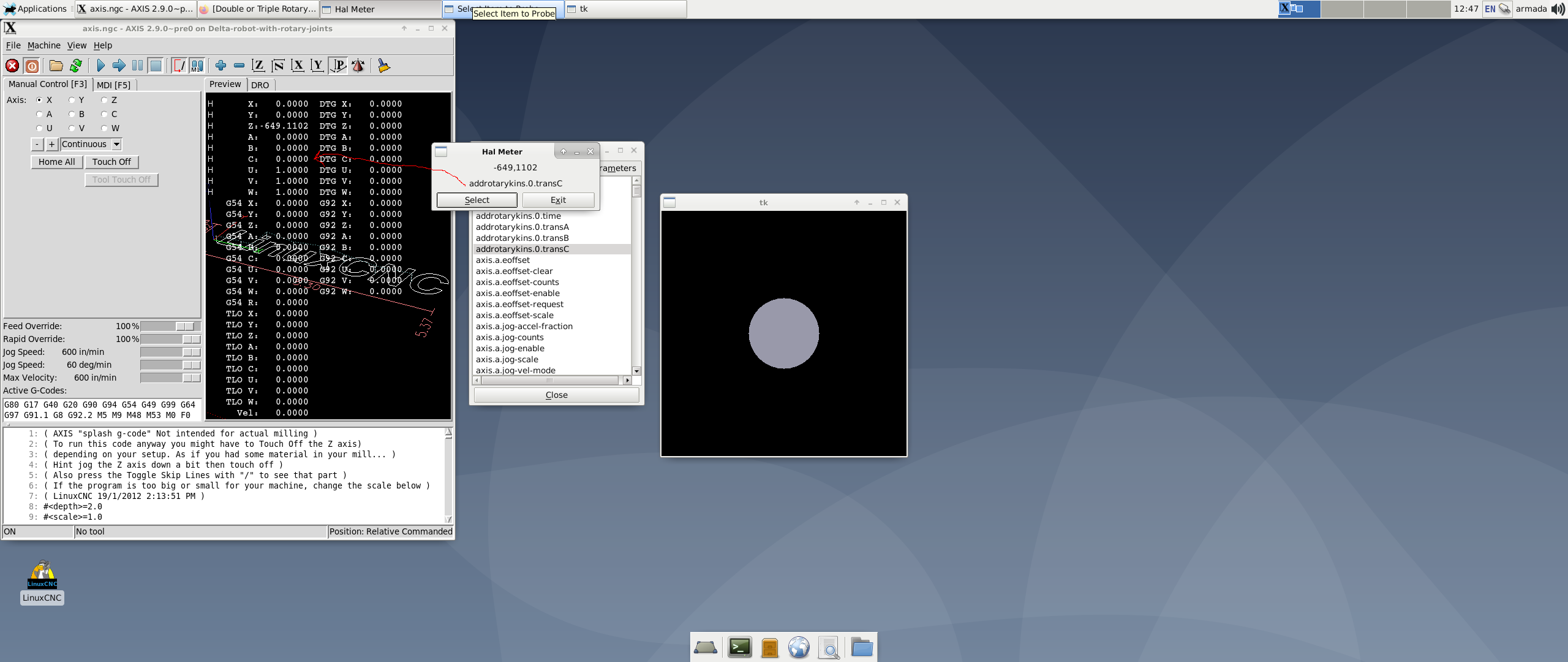Toggle skip lines with slash icon
Image resolution: width=1568 pixels, height=662 pixels.
point(179,66)
